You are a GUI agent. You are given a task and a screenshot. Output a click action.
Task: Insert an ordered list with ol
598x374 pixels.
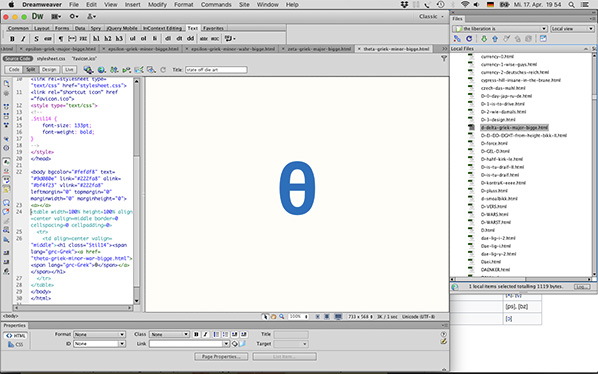click(143, 39)
